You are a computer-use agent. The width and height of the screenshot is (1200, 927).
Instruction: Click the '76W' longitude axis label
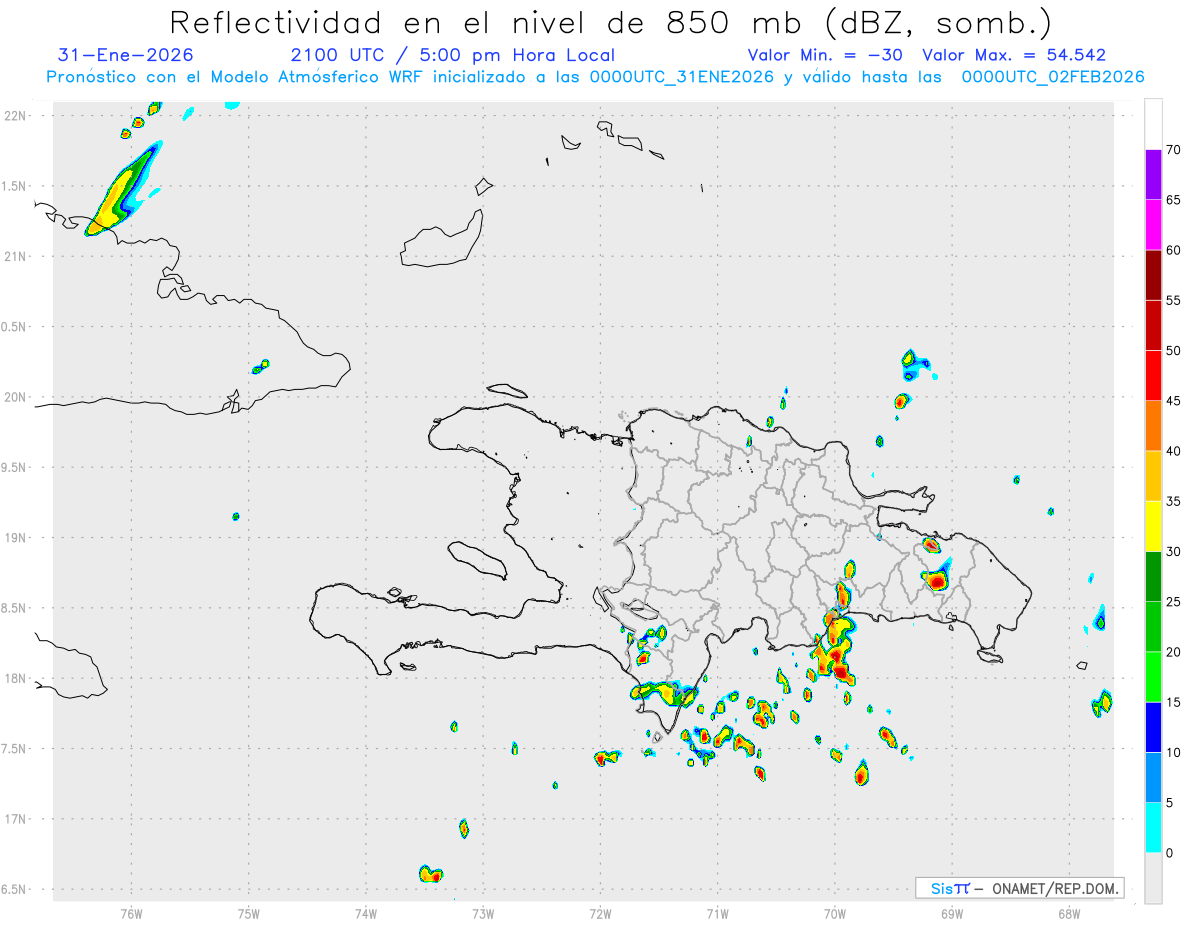tap(131, 914)
